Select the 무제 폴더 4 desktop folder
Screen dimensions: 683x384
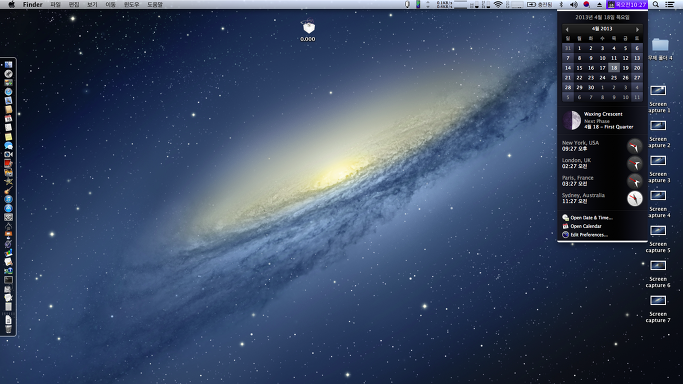(x=660, y=44)
